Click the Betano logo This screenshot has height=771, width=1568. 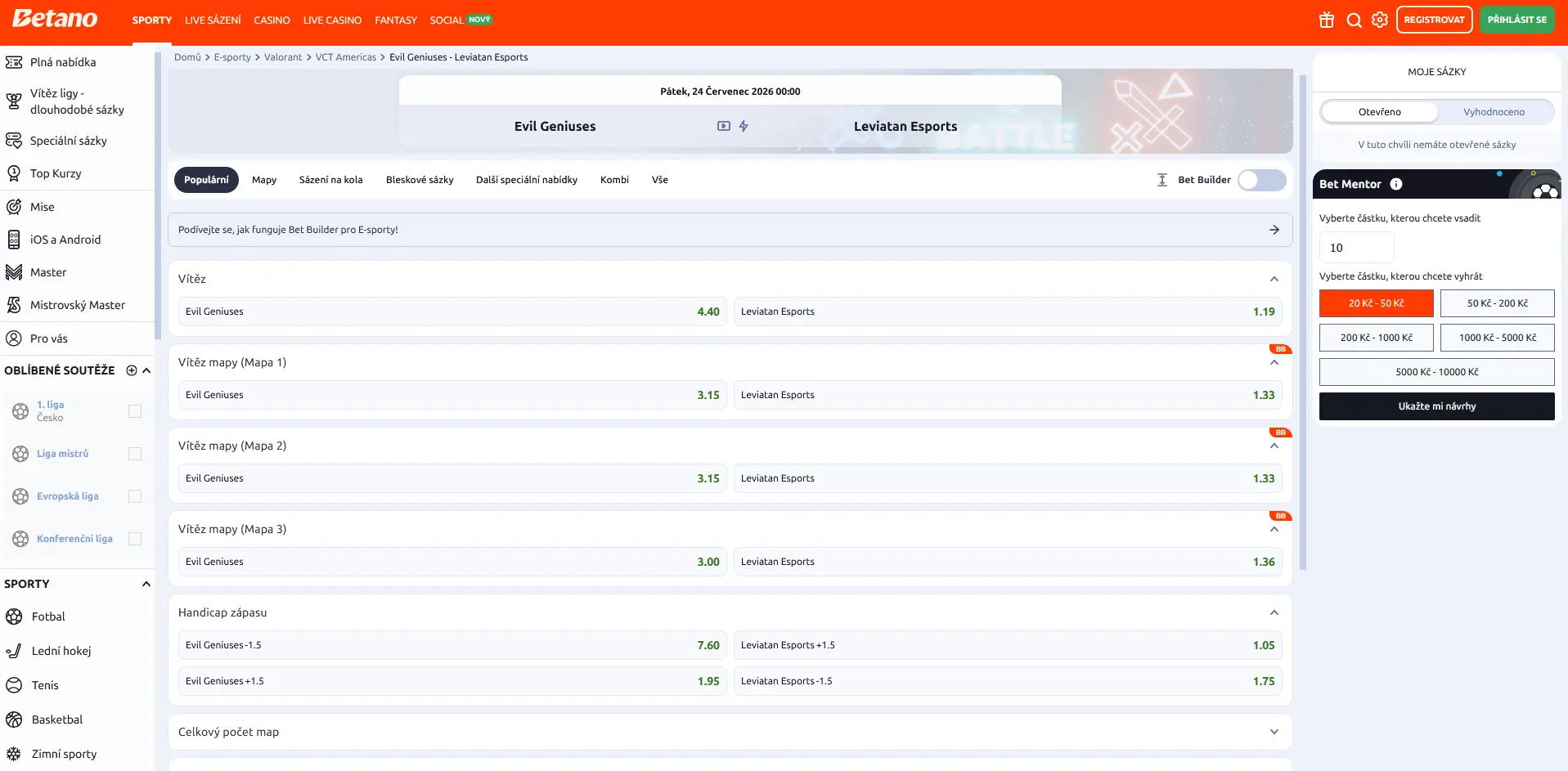tap(55, 19)
